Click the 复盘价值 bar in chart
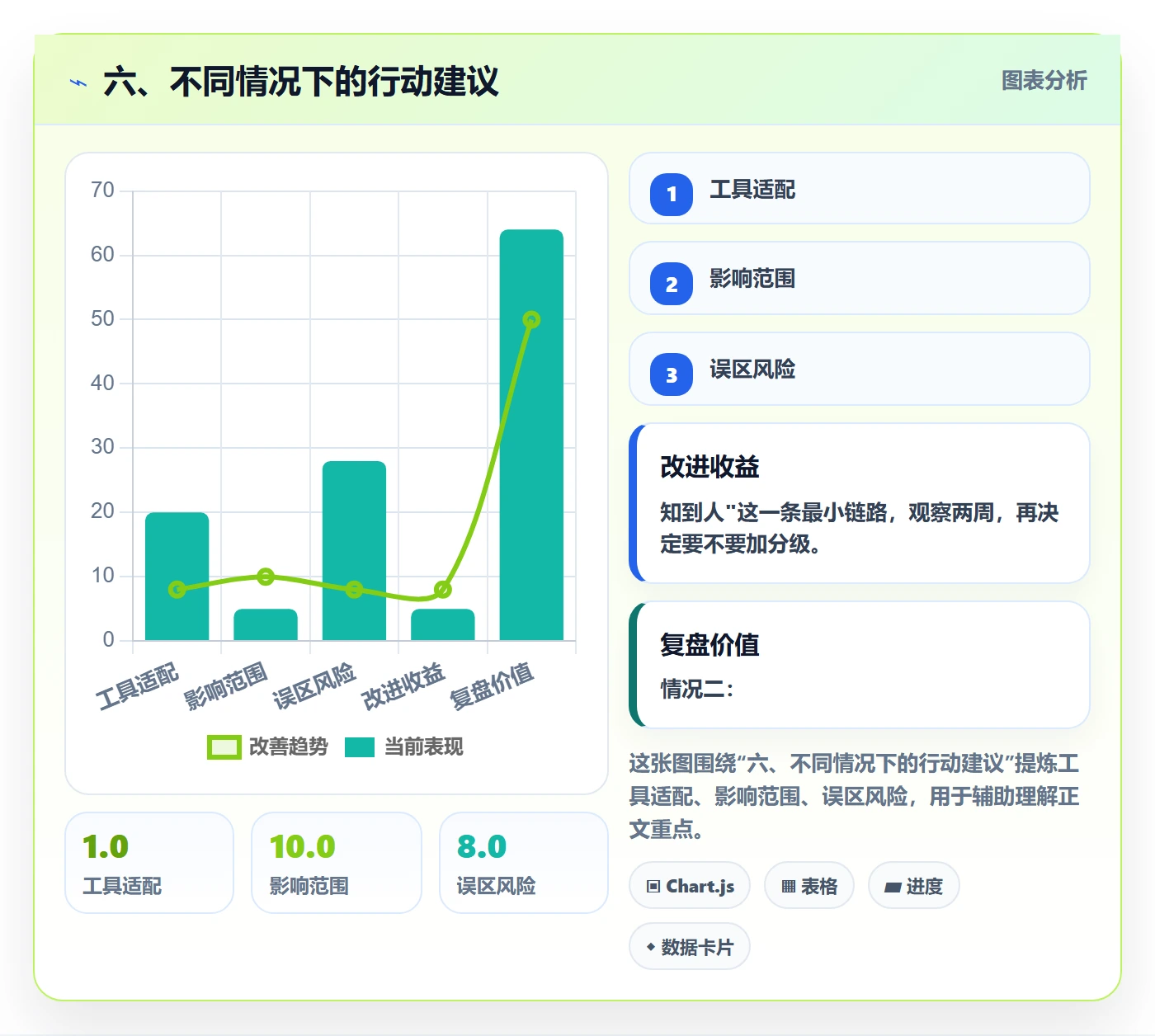This screenshot has width=1155, height=1036. 531,435
